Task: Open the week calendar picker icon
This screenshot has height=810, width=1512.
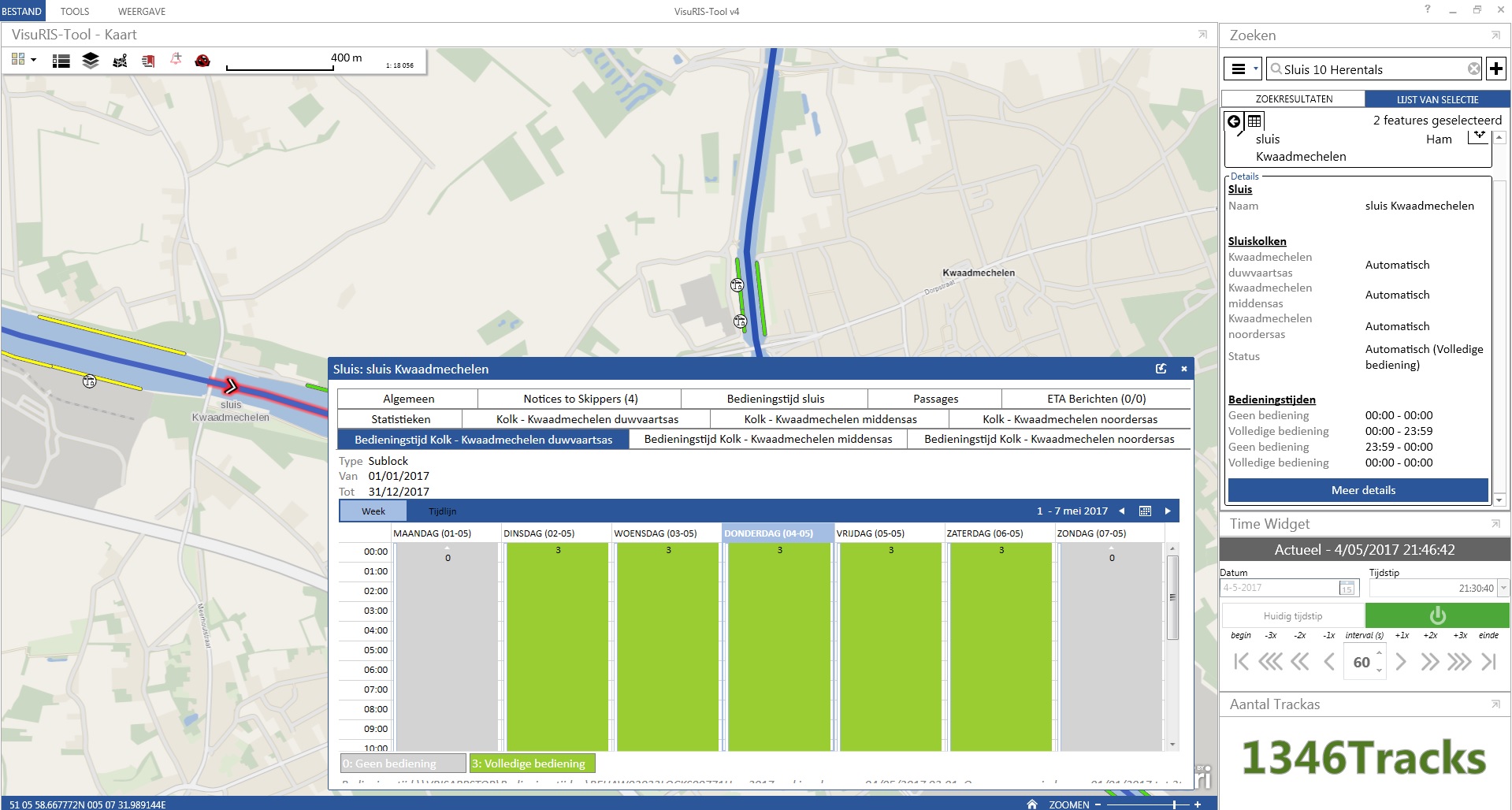Action: 1145,511
